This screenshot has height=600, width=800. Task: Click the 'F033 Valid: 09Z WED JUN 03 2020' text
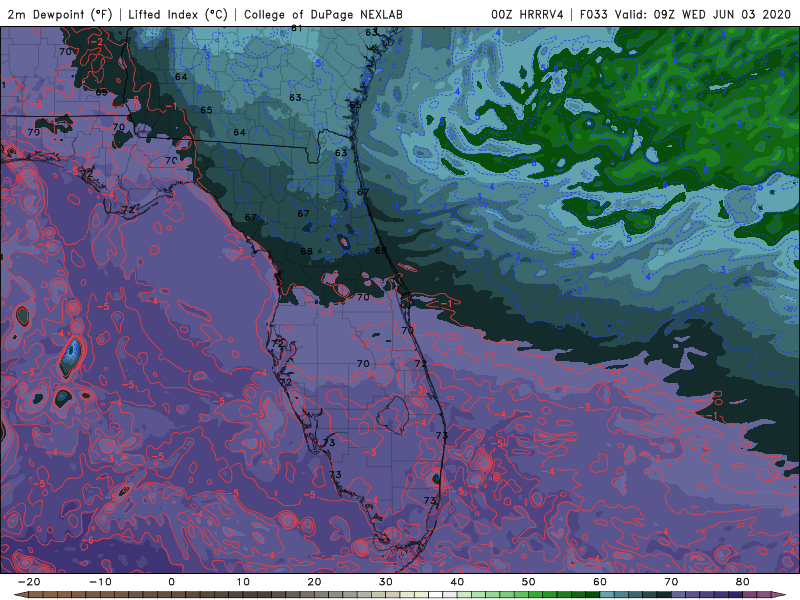[x=685, y=14]
